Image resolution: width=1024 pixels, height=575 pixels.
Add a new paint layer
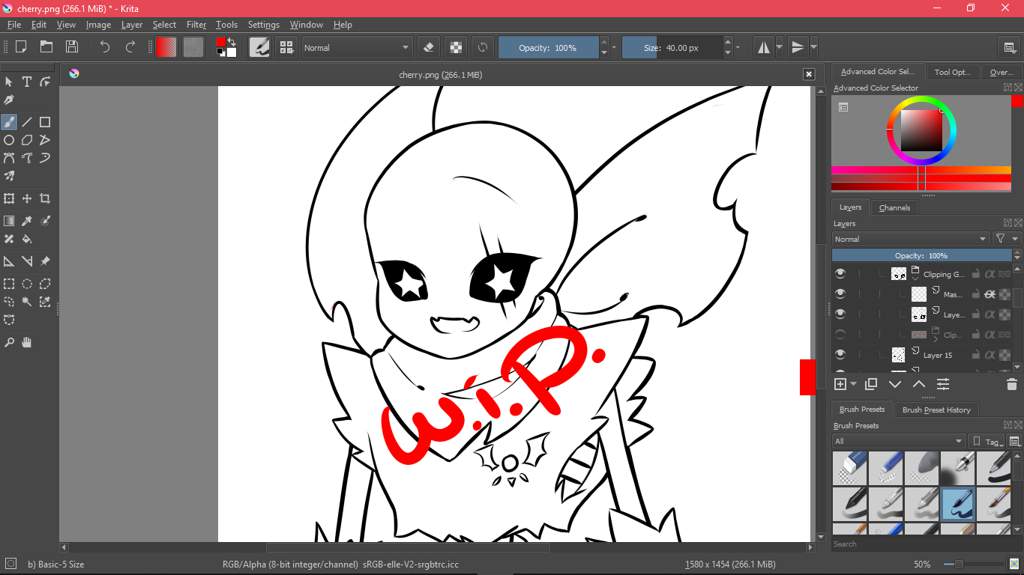pyautogui.click(x=840, y=384)
